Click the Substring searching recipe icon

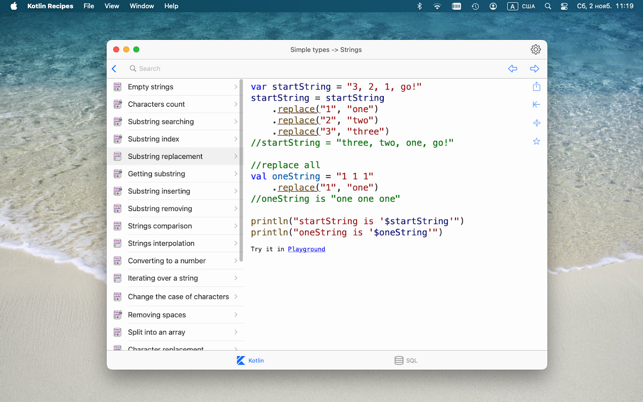click(x=118, y=121)
